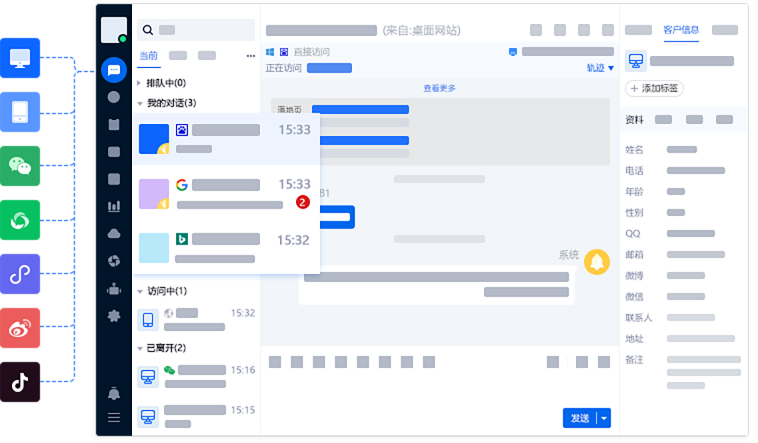Open the robot sidebar icon
The image size is (758, 443).
point(114,289)
